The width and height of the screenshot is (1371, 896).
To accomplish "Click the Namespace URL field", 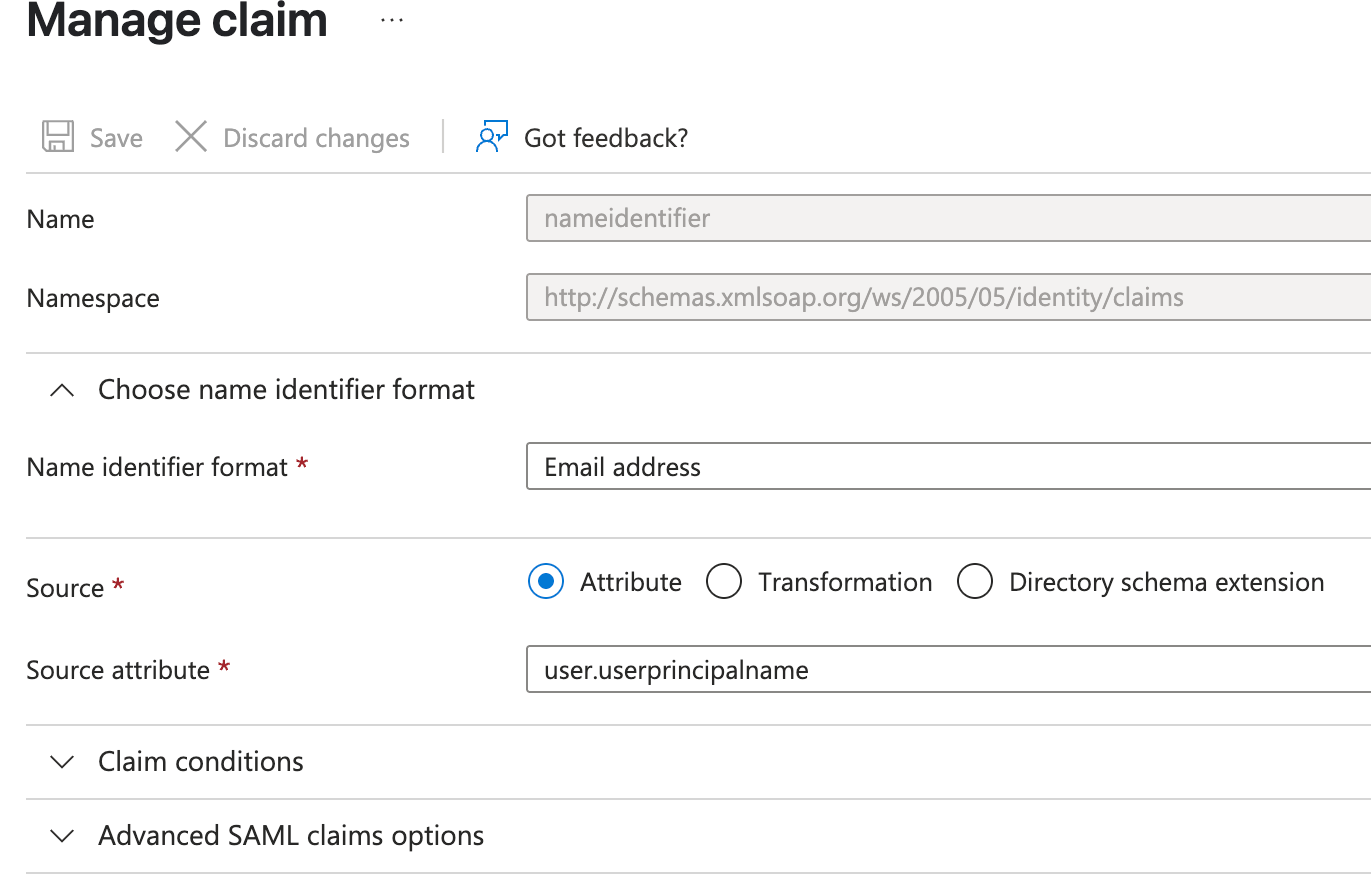I will [x=946, y=298].
